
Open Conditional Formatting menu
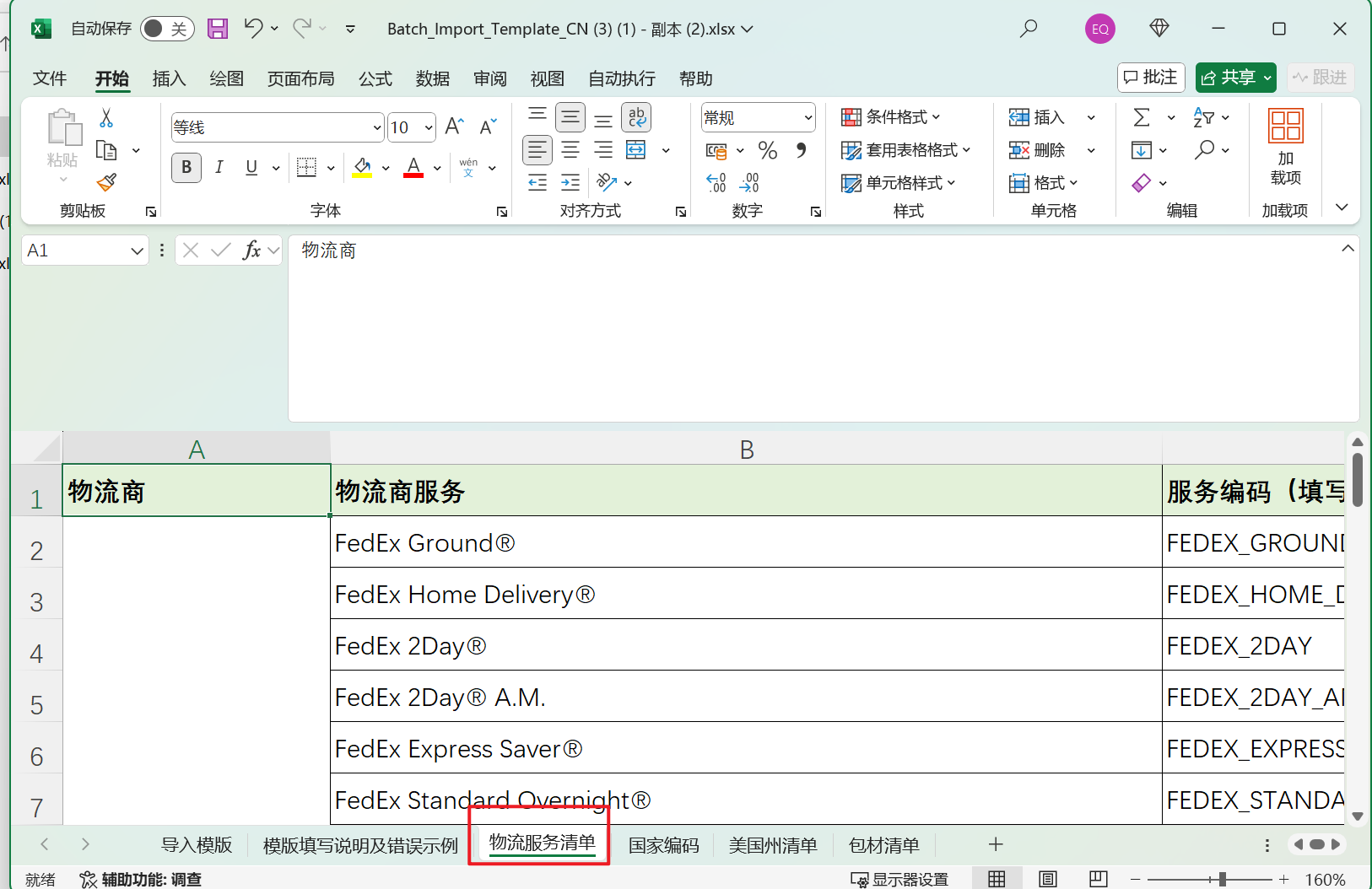point(890,117)
